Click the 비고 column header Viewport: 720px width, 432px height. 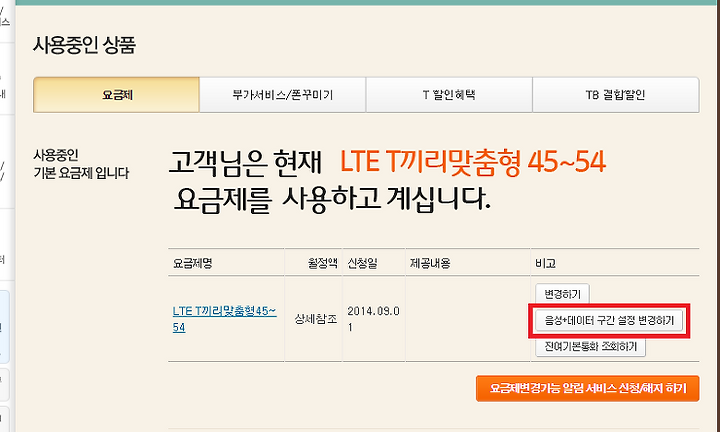coord(545,264)
